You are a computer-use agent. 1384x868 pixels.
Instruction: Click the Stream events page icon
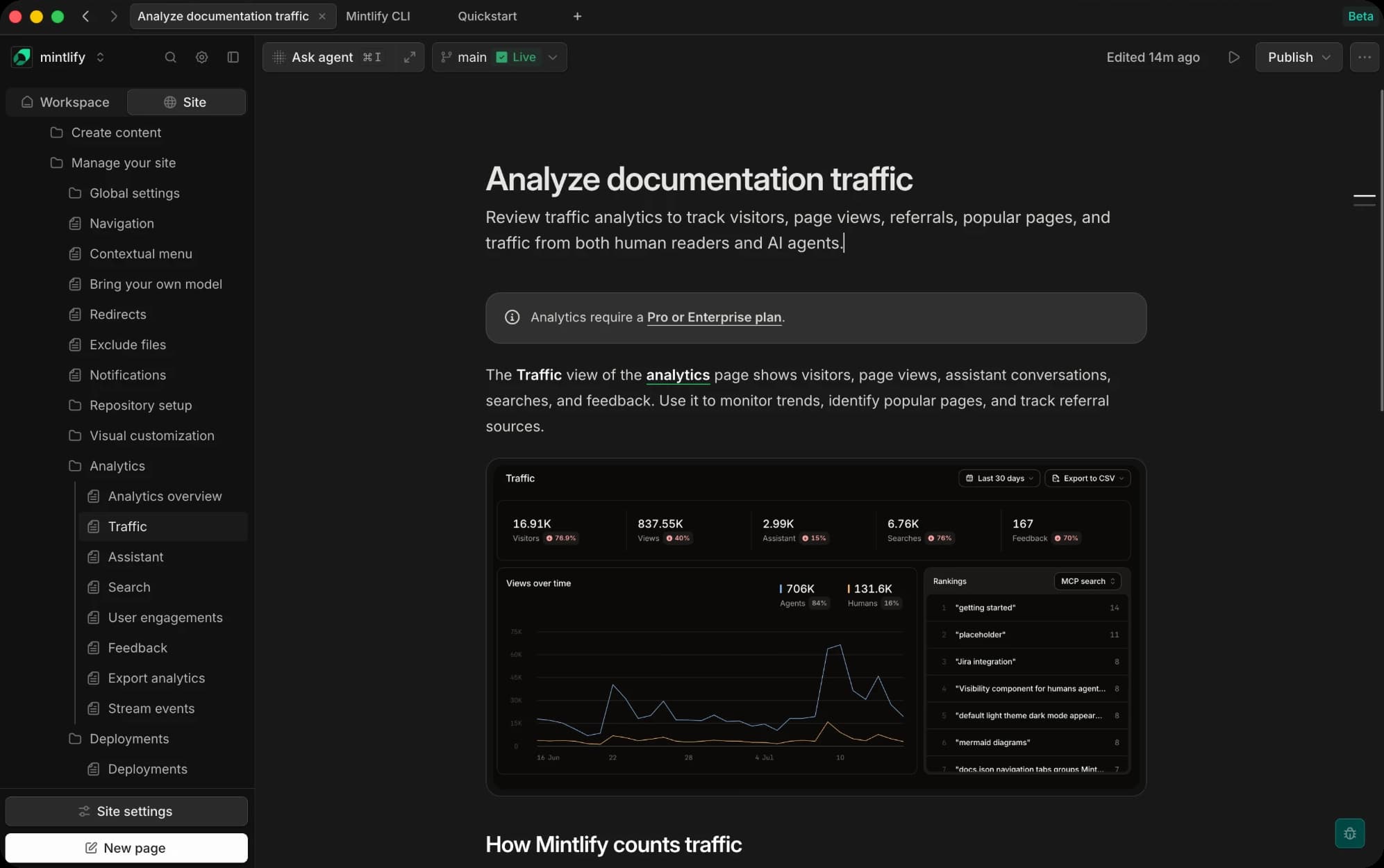coord(93,709)
